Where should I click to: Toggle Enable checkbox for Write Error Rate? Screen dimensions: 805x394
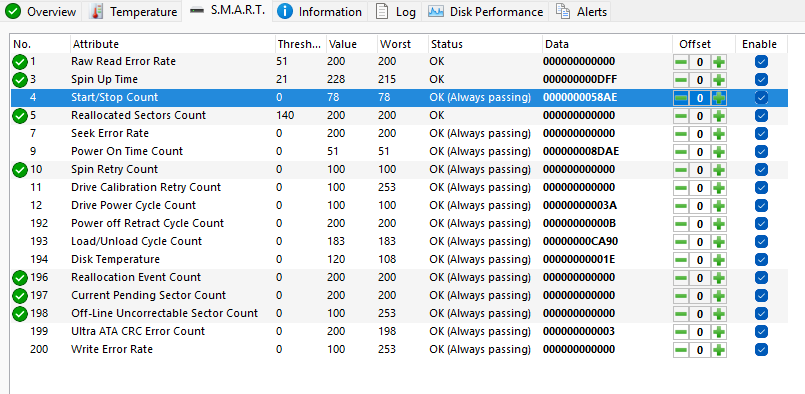(x=761, y=350)
